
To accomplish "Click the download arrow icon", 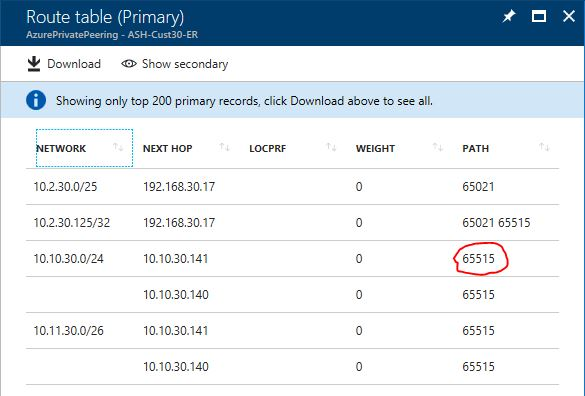I will click(x=34, y=64).
